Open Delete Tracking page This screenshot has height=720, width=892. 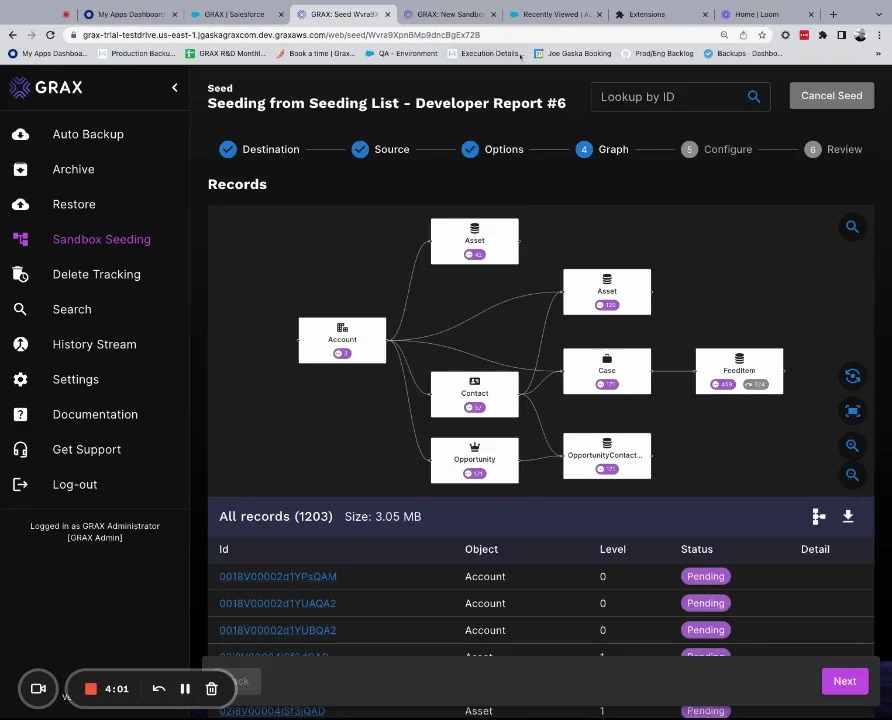tap(96, 275)
